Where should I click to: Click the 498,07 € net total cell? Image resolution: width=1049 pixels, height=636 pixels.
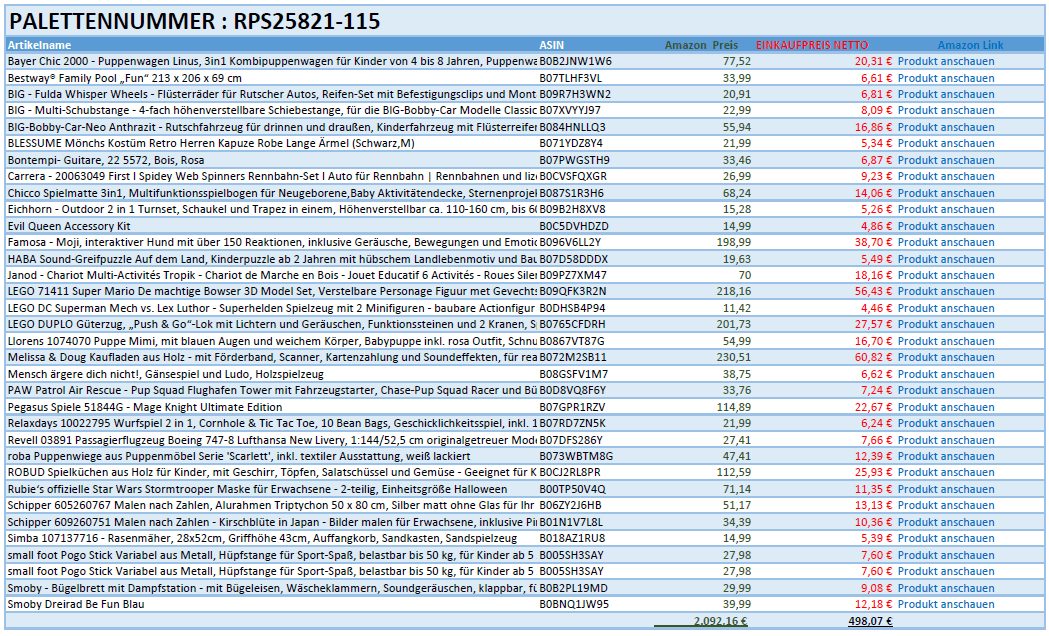coord(869,621)
